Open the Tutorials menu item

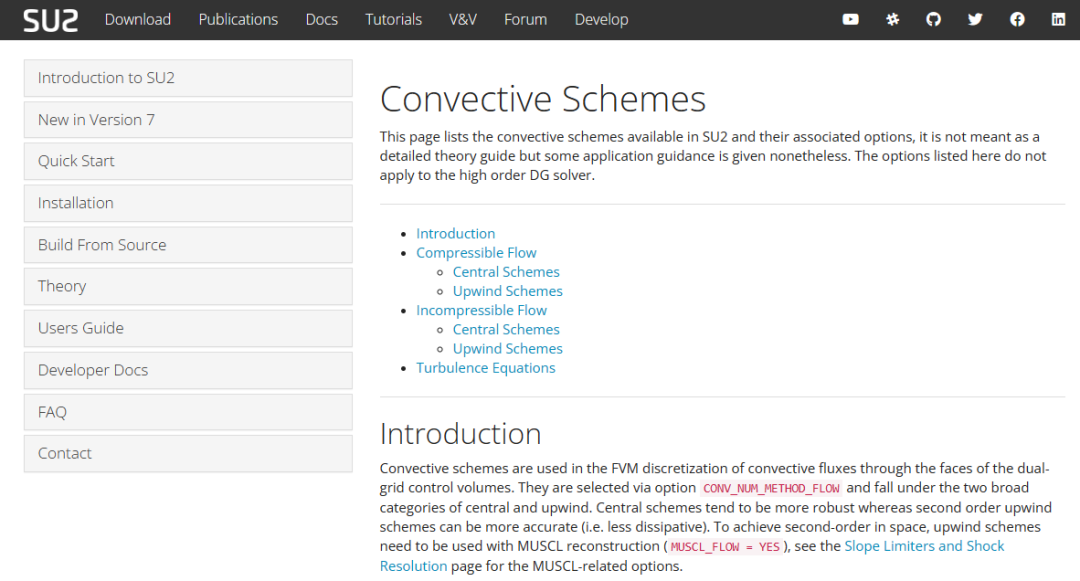click(393, 19)
